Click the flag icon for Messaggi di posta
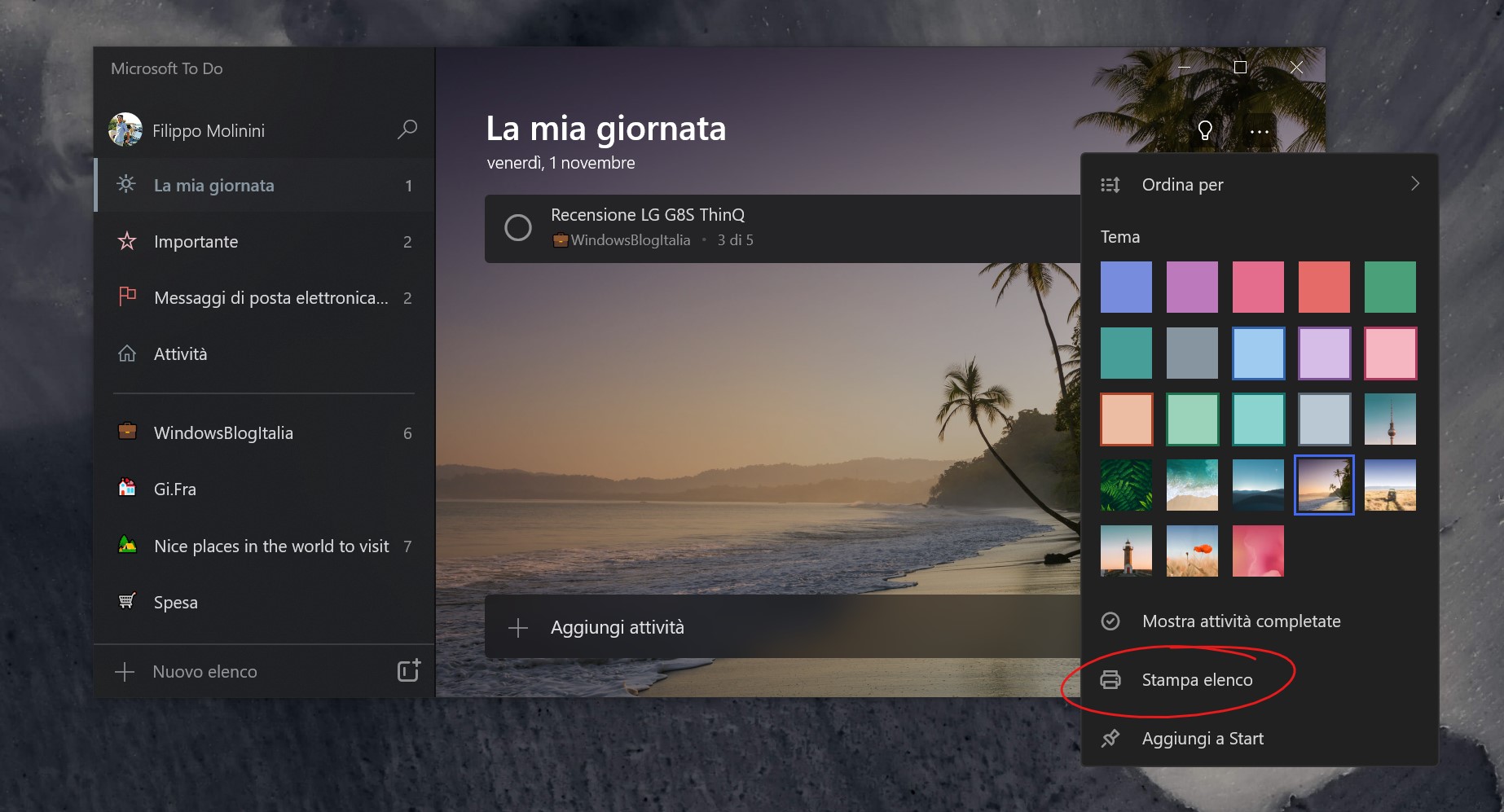This screenshot has height=812, width=1504. (127, 296)
